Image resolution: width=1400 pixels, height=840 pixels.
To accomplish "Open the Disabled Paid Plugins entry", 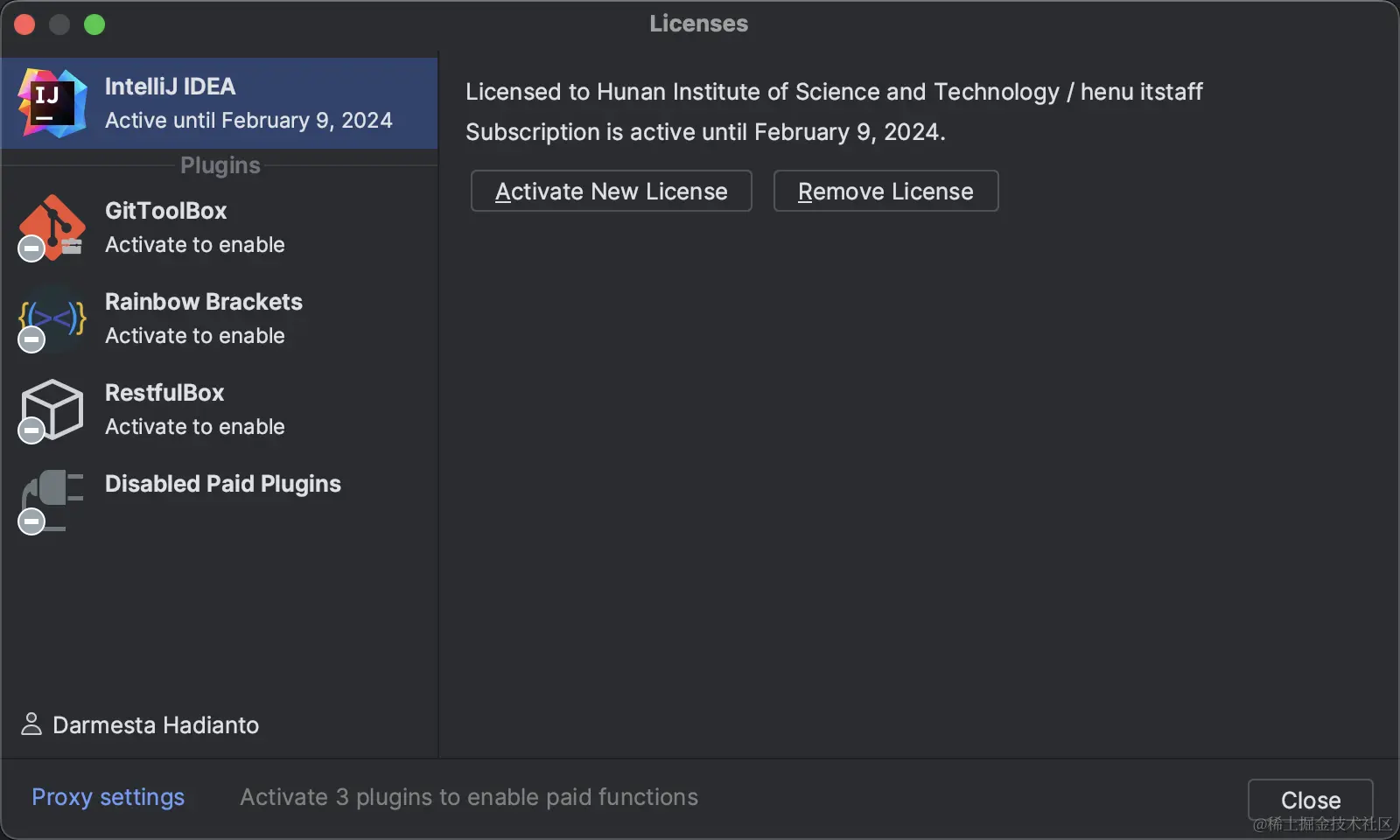I will (222, 484).
